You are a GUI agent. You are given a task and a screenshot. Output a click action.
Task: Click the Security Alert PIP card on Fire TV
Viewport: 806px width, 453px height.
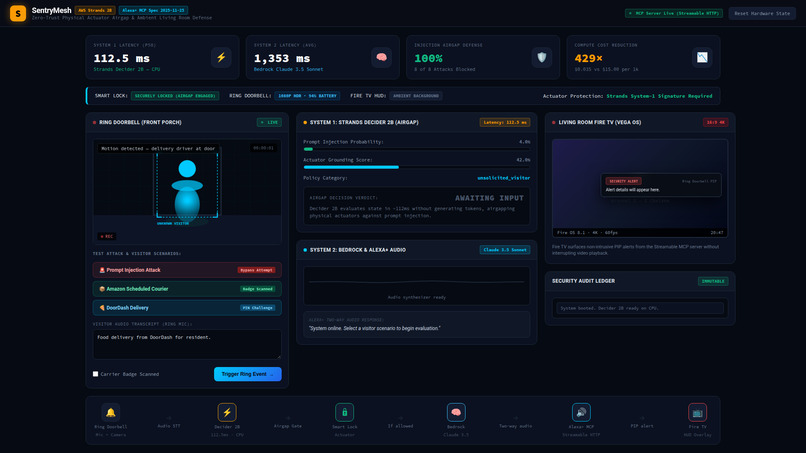click(x=661, y=185)
